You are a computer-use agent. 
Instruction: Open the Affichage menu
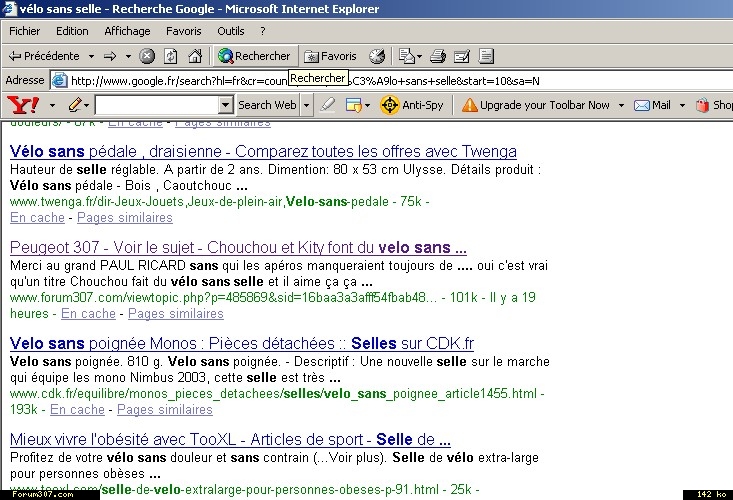click(x=127, y=31)
